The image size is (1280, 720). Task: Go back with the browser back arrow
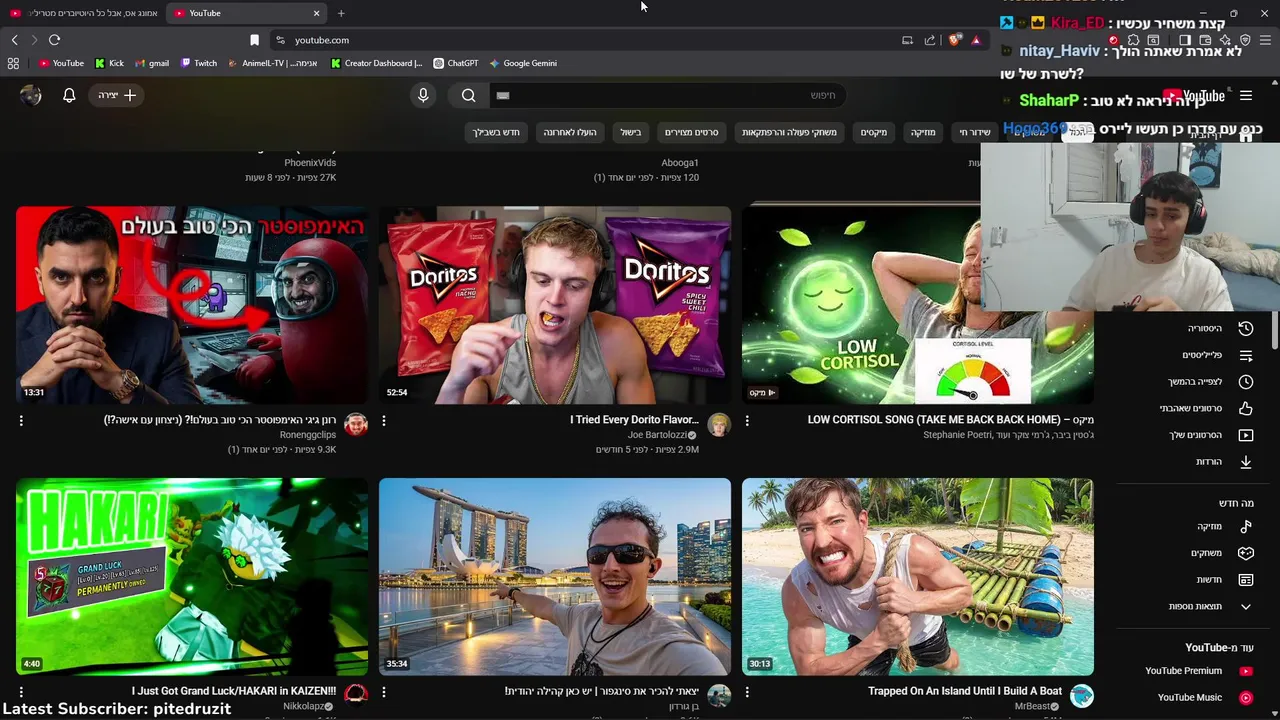[14, 40]
